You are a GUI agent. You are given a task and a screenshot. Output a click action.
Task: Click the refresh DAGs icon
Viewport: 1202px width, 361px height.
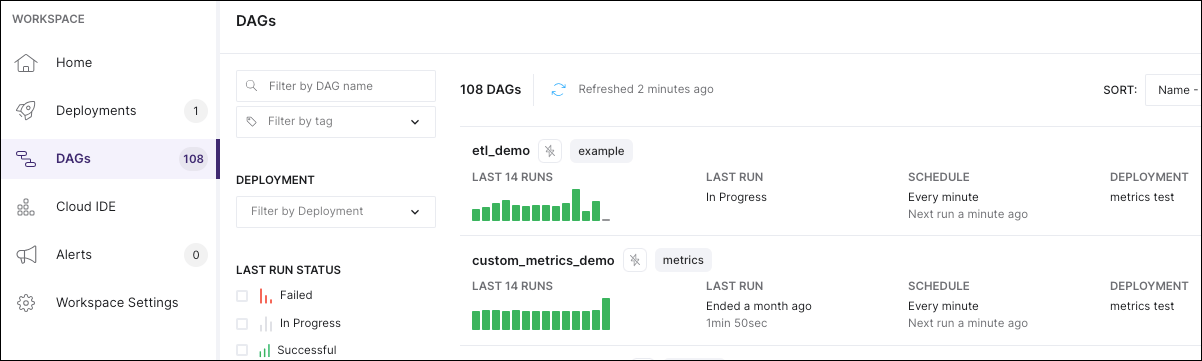pyautogui.click(x=559, y=90)
